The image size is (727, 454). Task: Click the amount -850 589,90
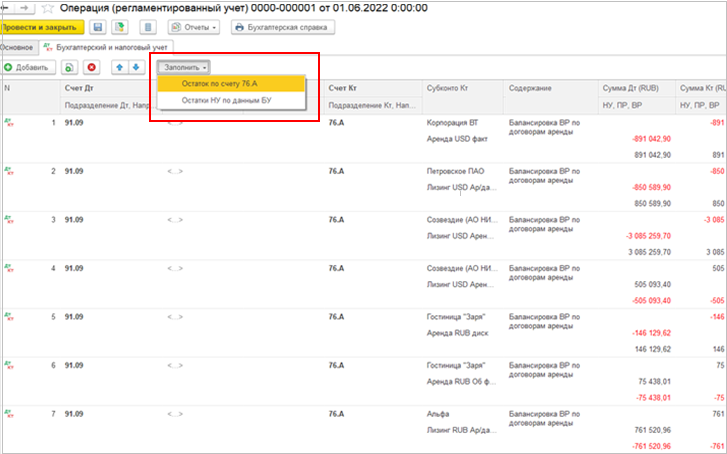point(651,187)
